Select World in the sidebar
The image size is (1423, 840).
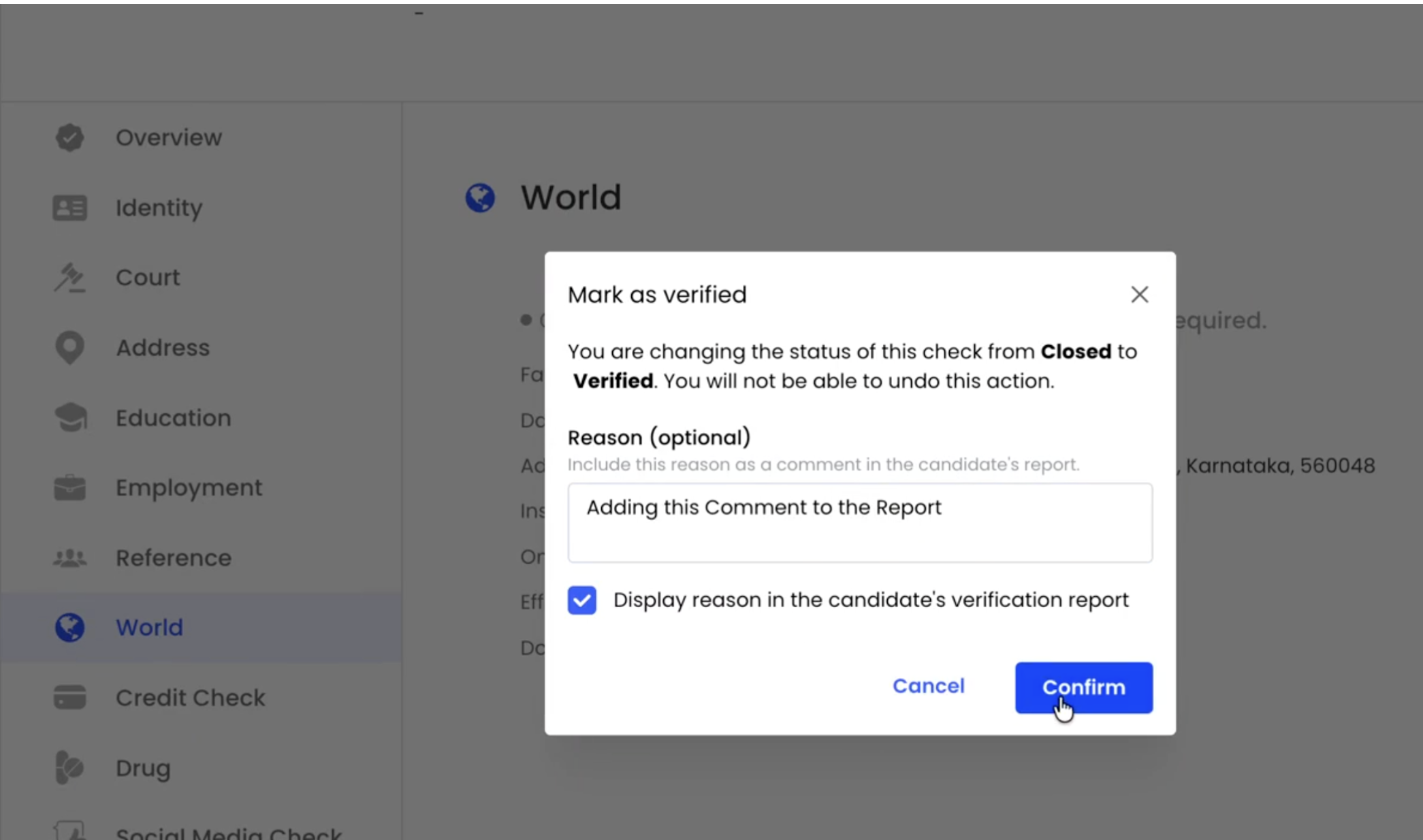tap(149, 628)
